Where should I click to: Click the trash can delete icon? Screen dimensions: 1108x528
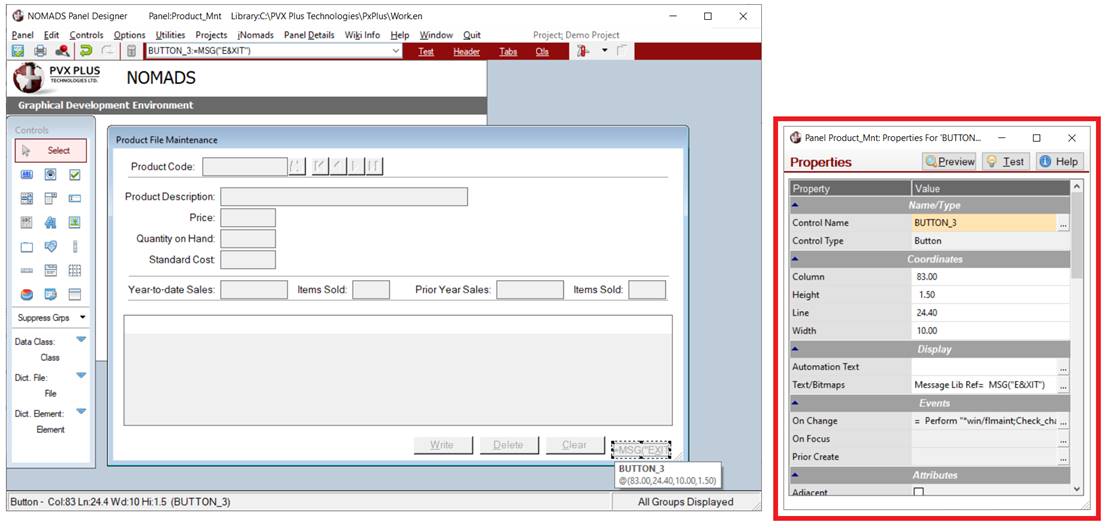tap(131, 51)
